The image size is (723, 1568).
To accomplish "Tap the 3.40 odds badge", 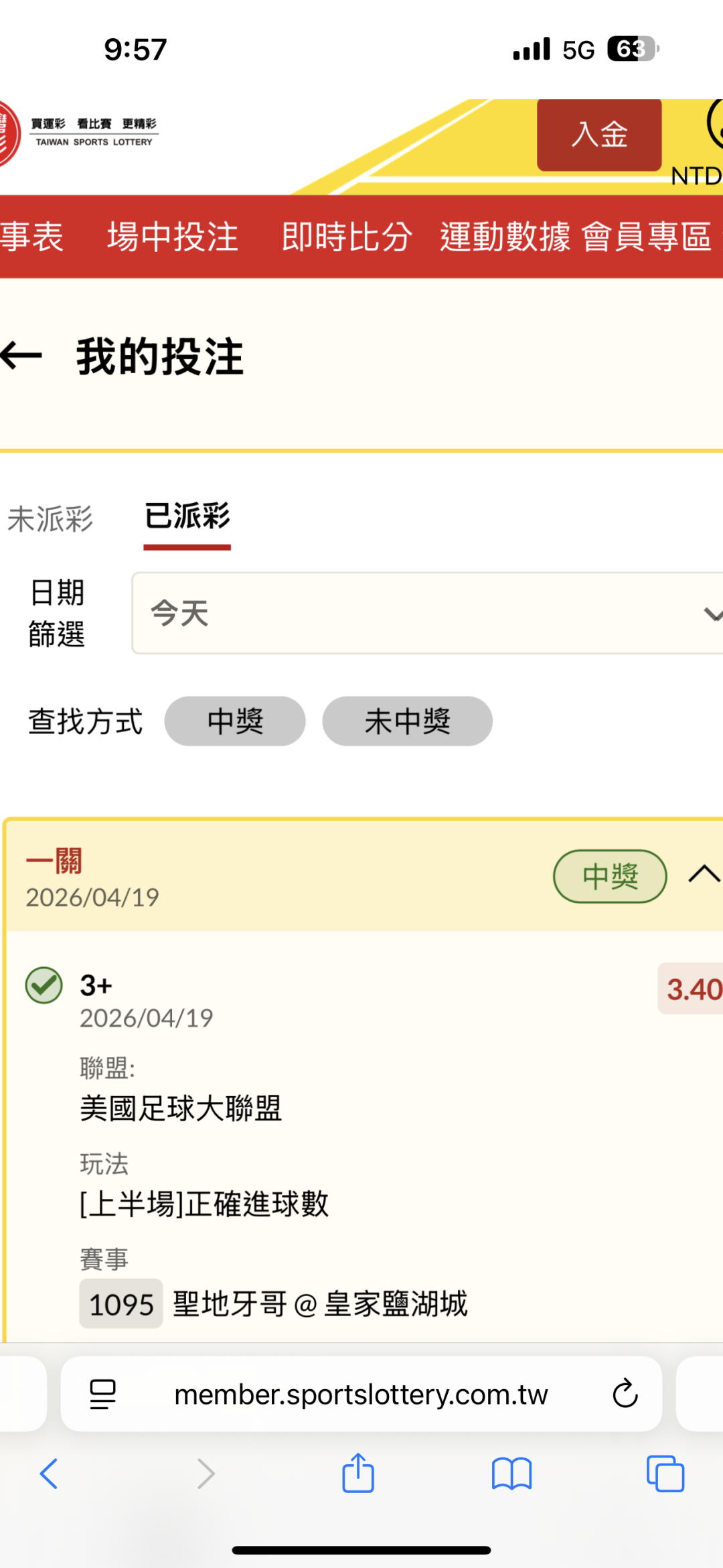I will [693, 989].
